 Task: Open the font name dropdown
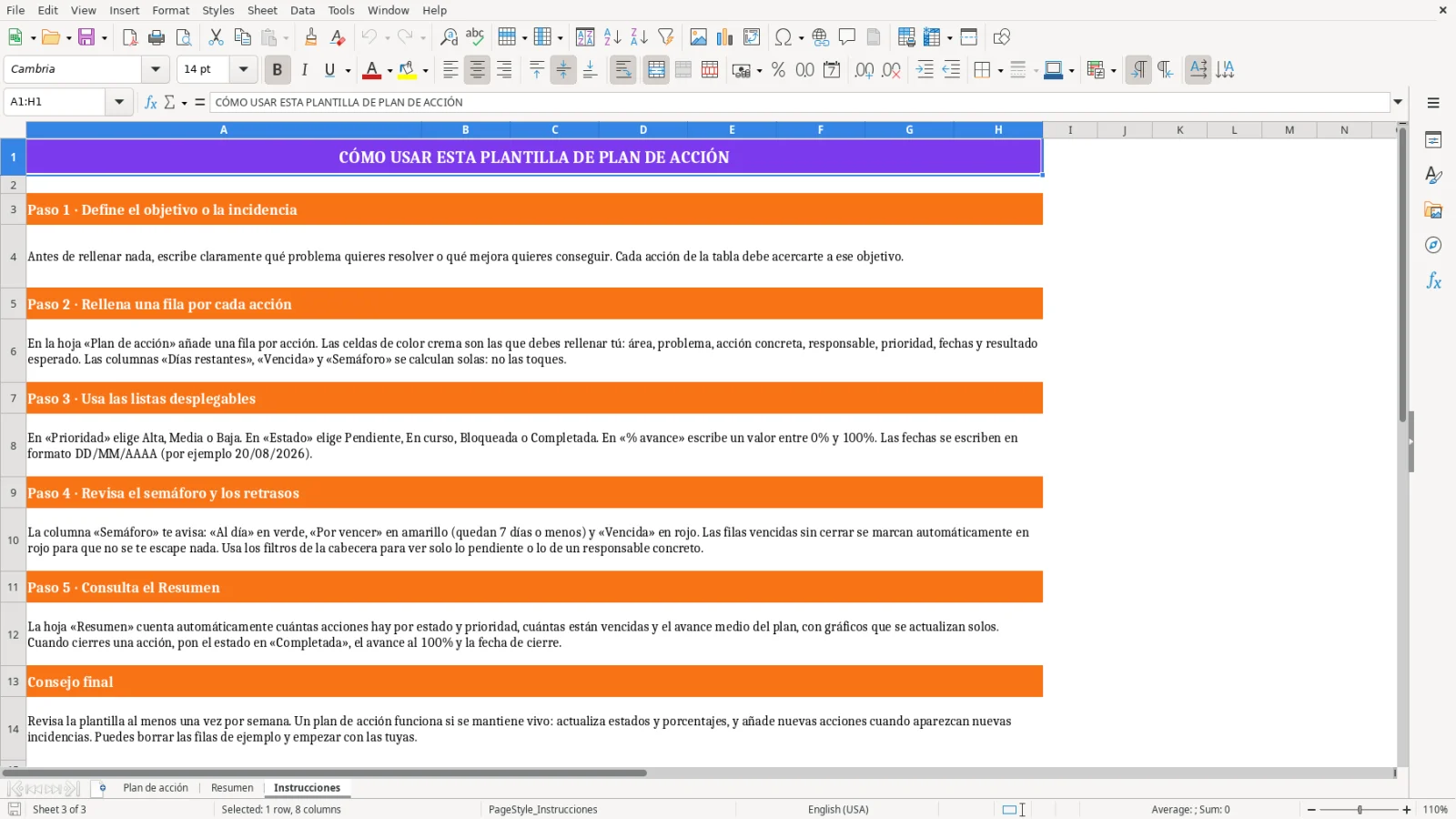(x=156, y=69)
